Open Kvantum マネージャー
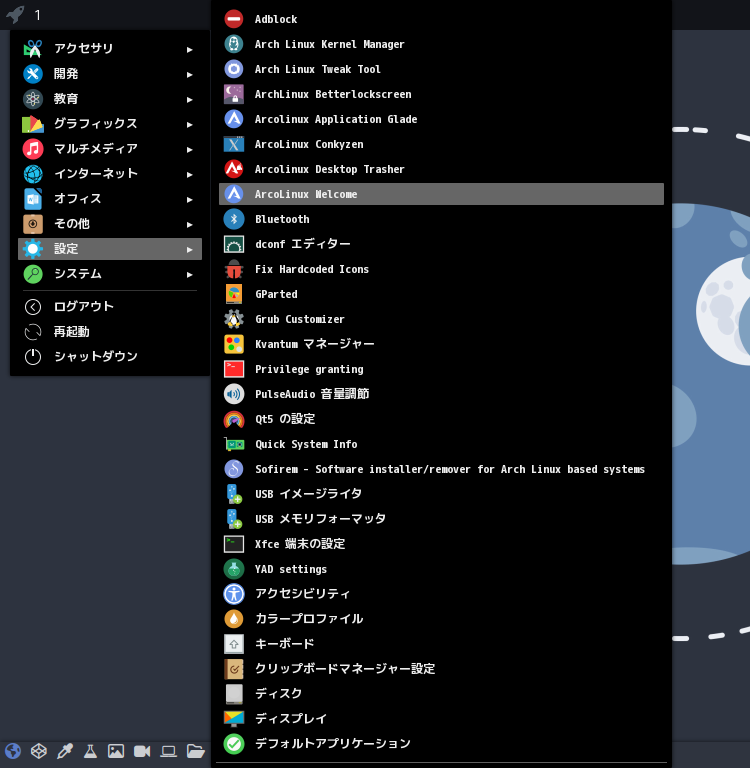This screenshot has height=768, width=750. coord(314,344)
